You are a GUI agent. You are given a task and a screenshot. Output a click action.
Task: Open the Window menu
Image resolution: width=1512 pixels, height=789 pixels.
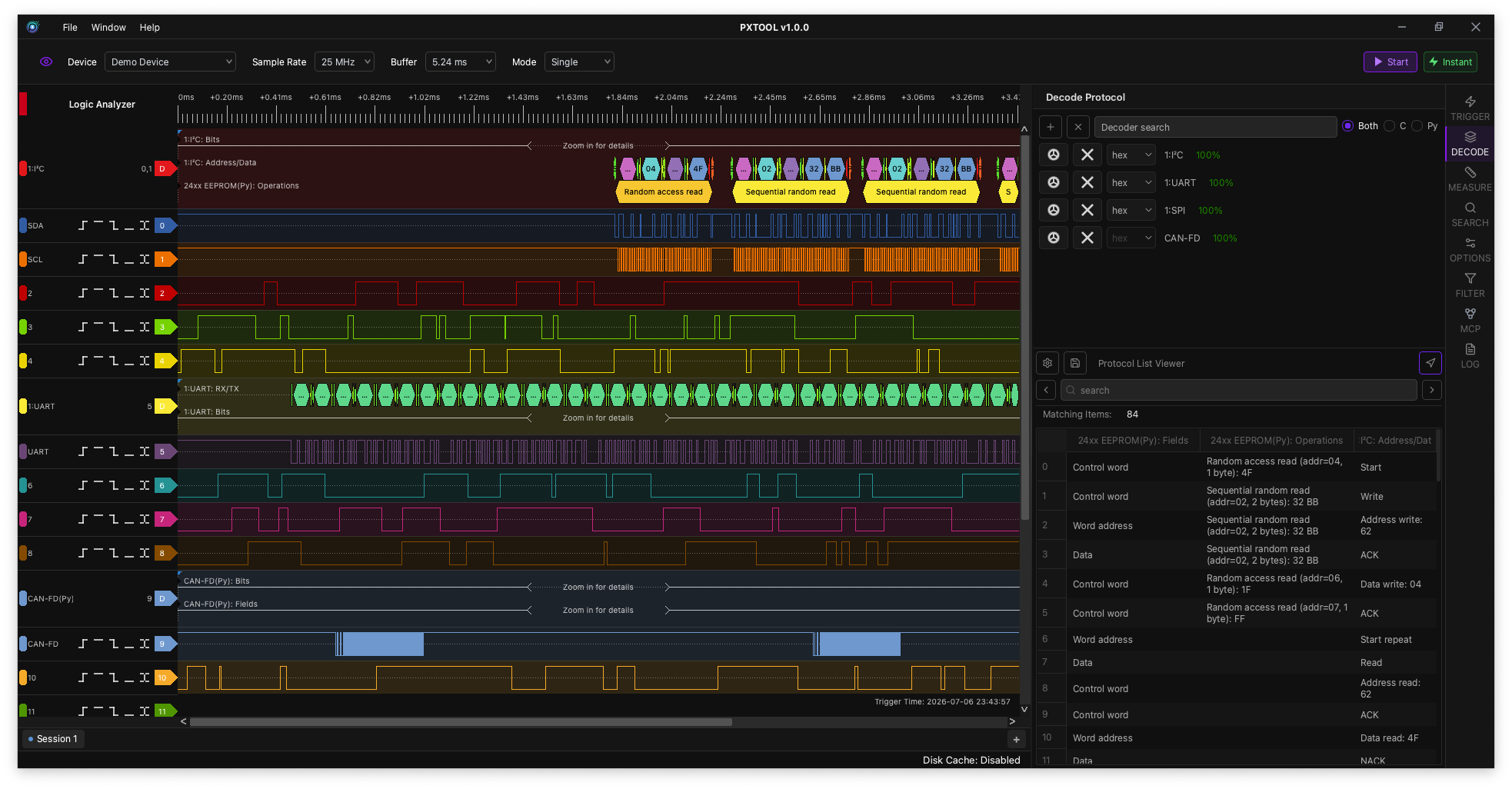pos(108,27)
